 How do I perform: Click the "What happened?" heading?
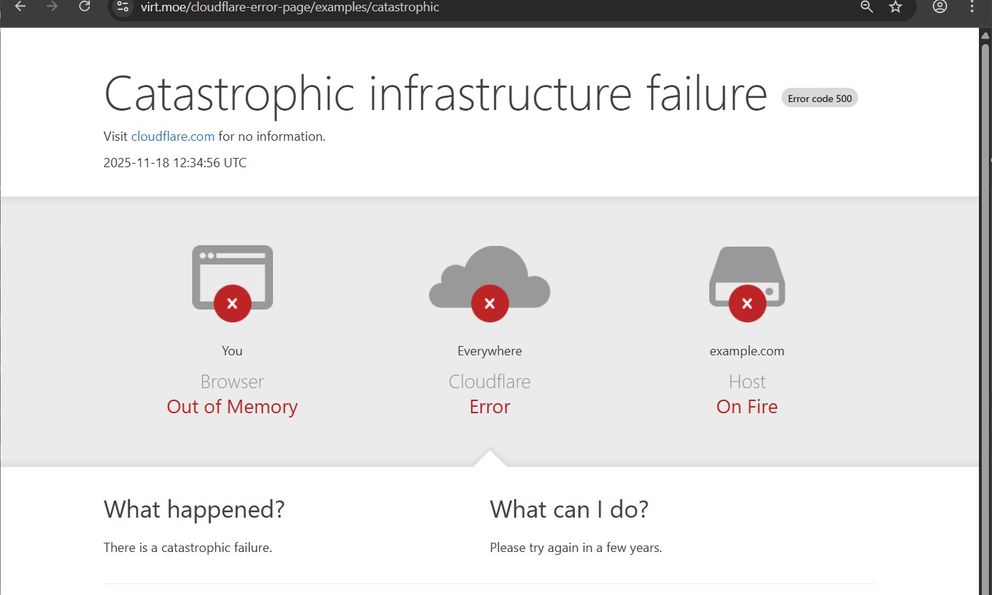(194, 509)
